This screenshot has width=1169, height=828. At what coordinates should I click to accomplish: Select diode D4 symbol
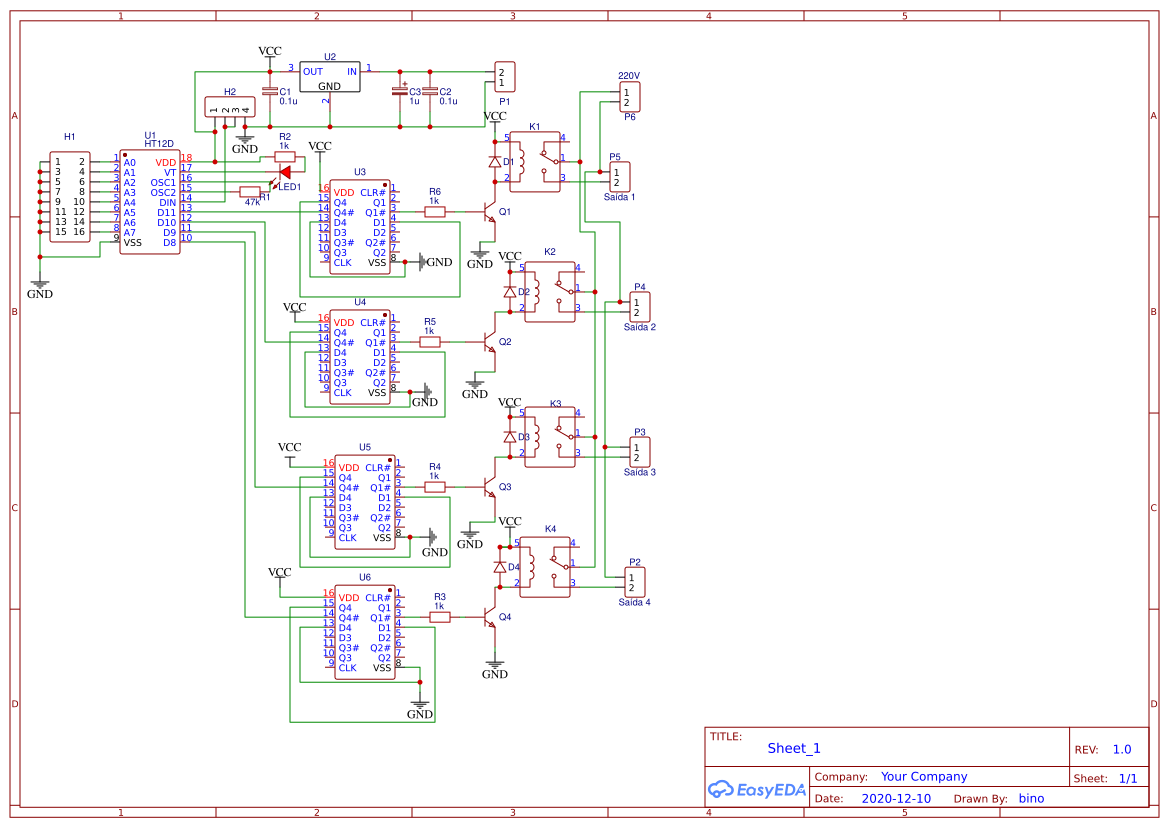(x=498, y=565)
